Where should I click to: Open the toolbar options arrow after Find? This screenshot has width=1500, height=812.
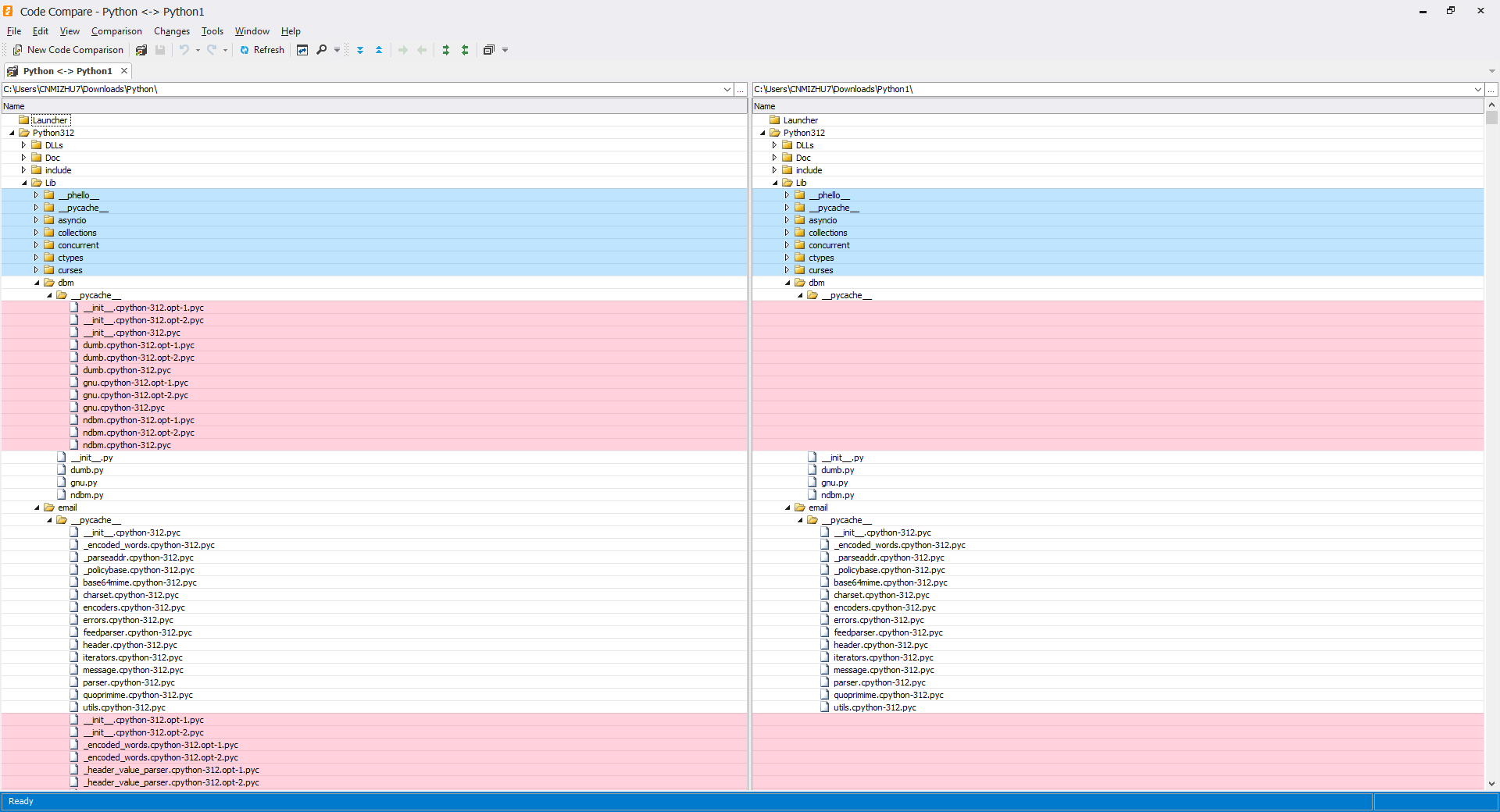(337, 50)
